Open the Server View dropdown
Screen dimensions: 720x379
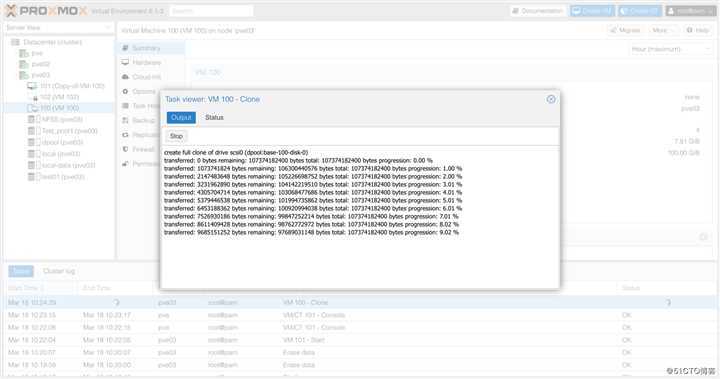pyautogui.click(x=58, y=28)
